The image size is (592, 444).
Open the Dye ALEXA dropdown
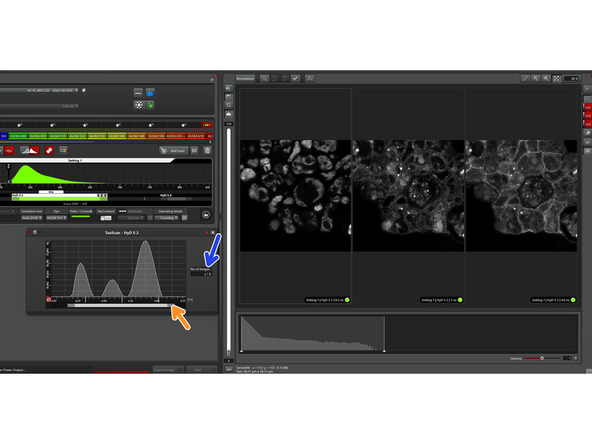click(56, 218)
